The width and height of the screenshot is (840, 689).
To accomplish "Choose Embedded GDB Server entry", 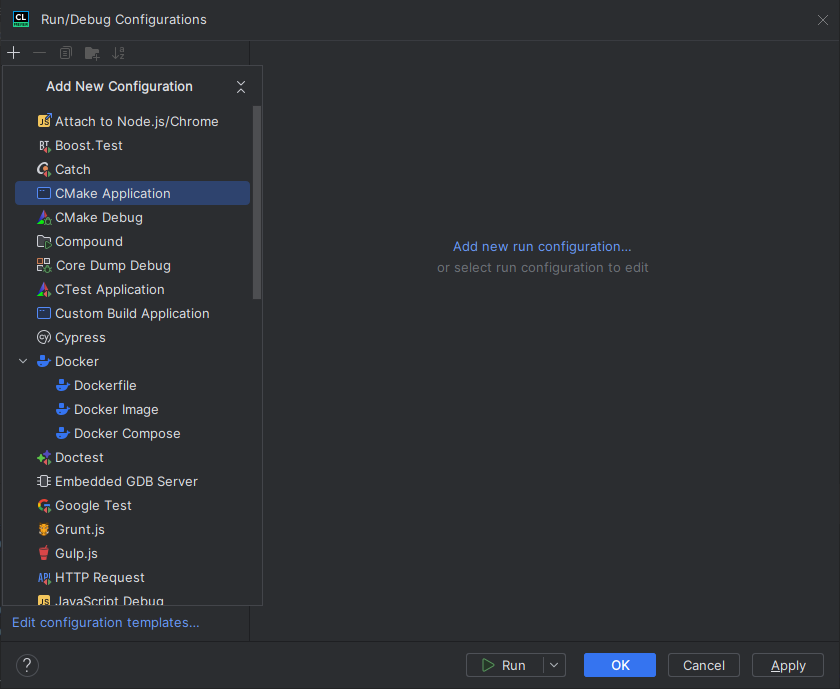I will coord(132,481).
